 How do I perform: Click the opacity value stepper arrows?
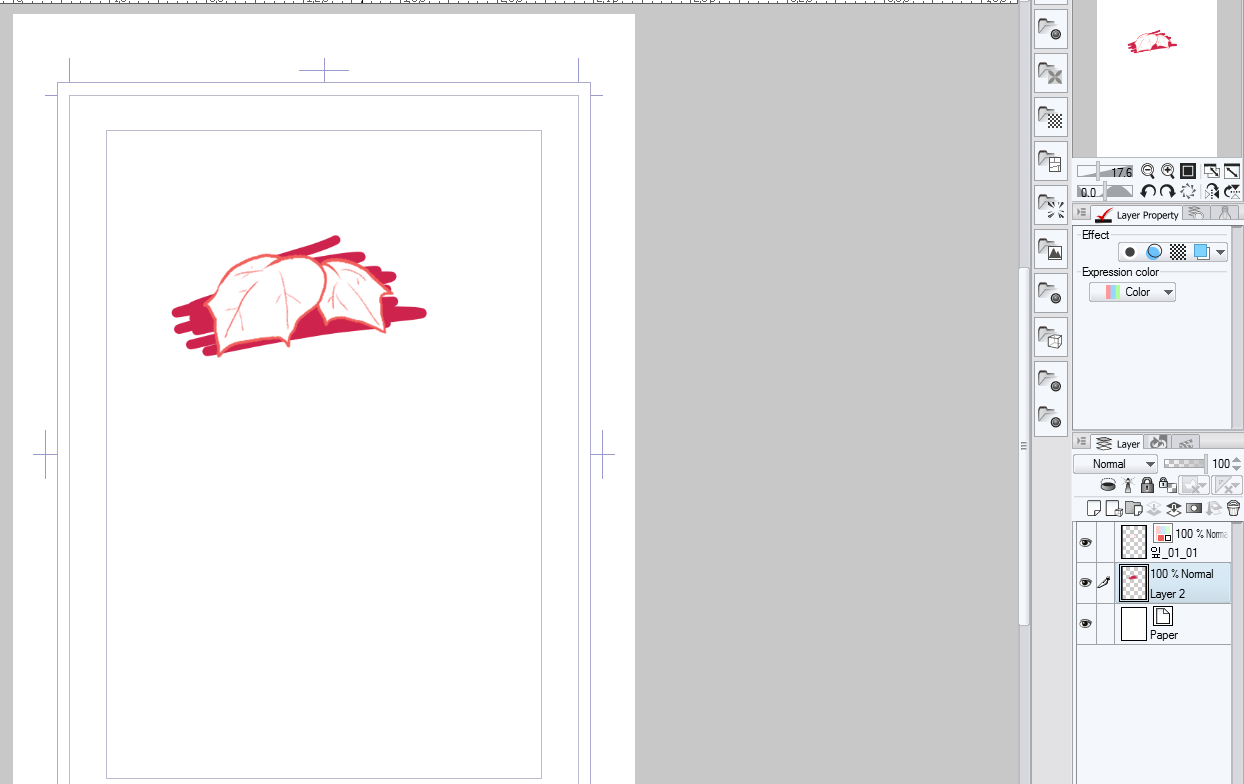1237,464
